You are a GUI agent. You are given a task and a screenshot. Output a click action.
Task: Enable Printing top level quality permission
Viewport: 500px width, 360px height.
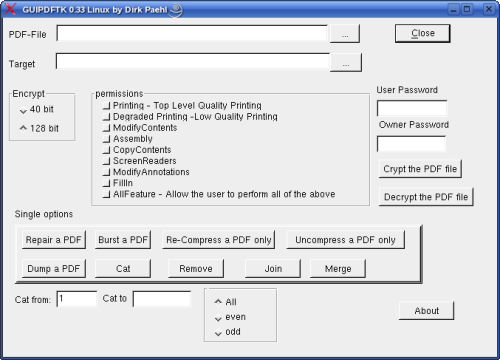pos(106,106)
